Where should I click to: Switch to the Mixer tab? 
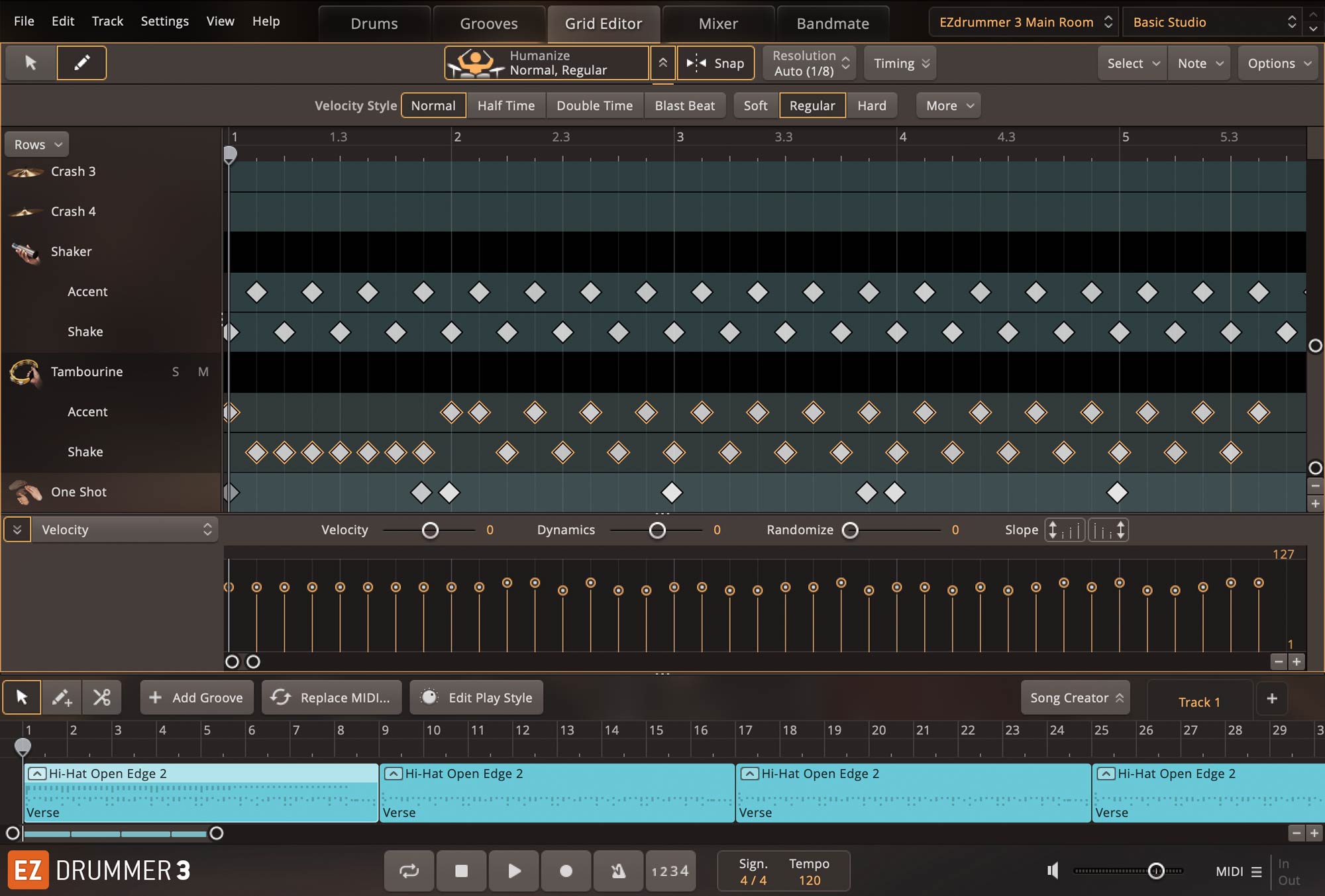pyautogui.click(x=718, y=24)
